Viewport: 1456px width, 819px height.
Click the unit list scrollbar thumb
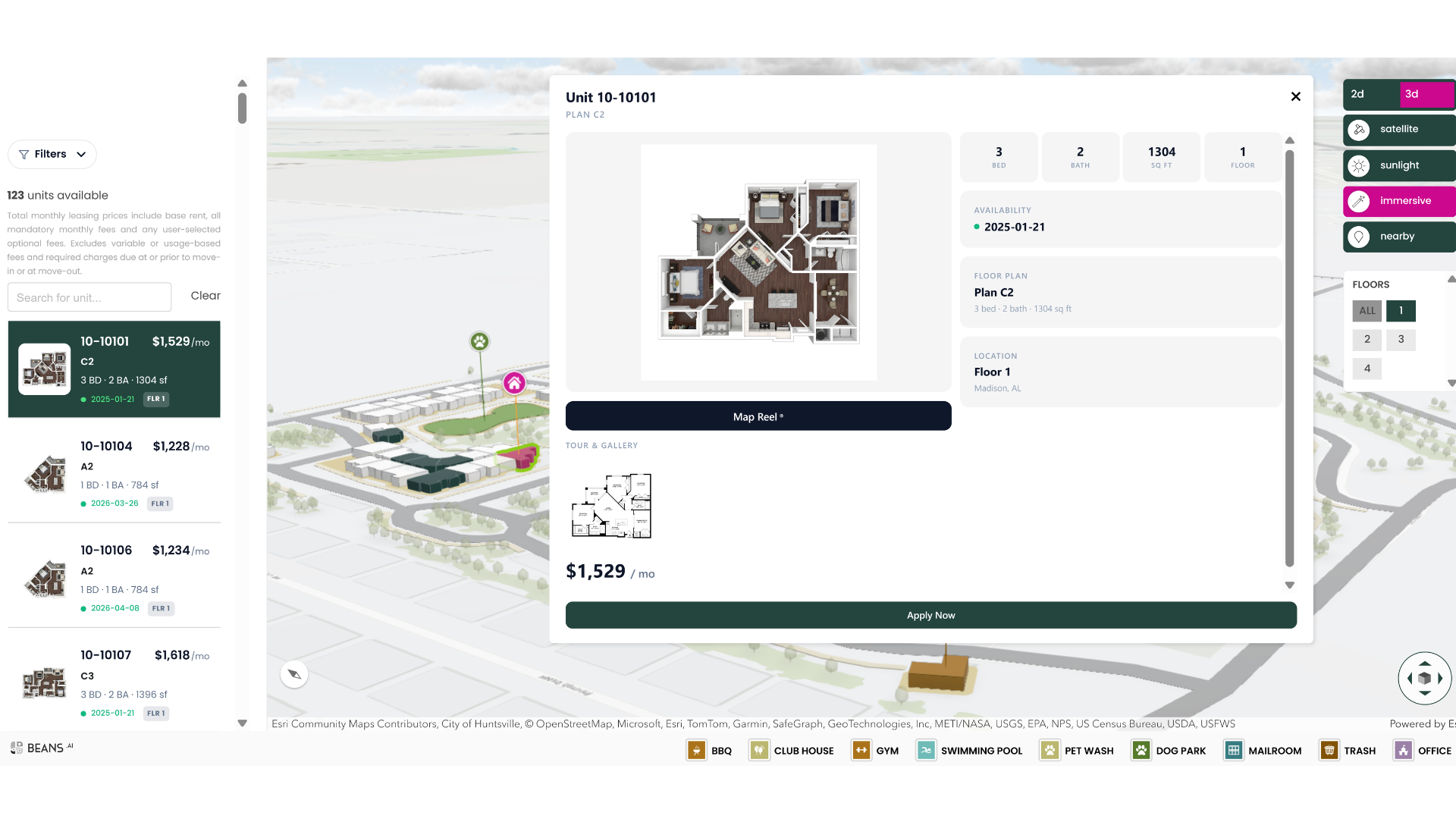[x=243, y=108]
